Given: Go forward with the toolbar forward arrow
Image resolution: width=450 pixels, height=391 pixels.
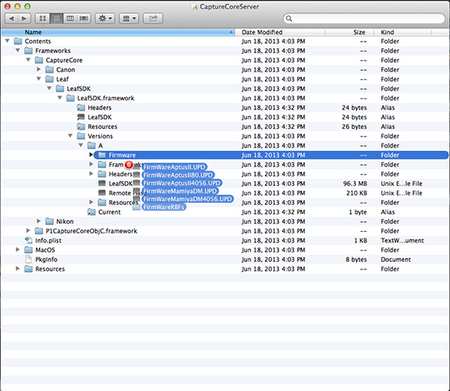Looking at the screenshot, I should pyautogui.click(x=24, y=18).
